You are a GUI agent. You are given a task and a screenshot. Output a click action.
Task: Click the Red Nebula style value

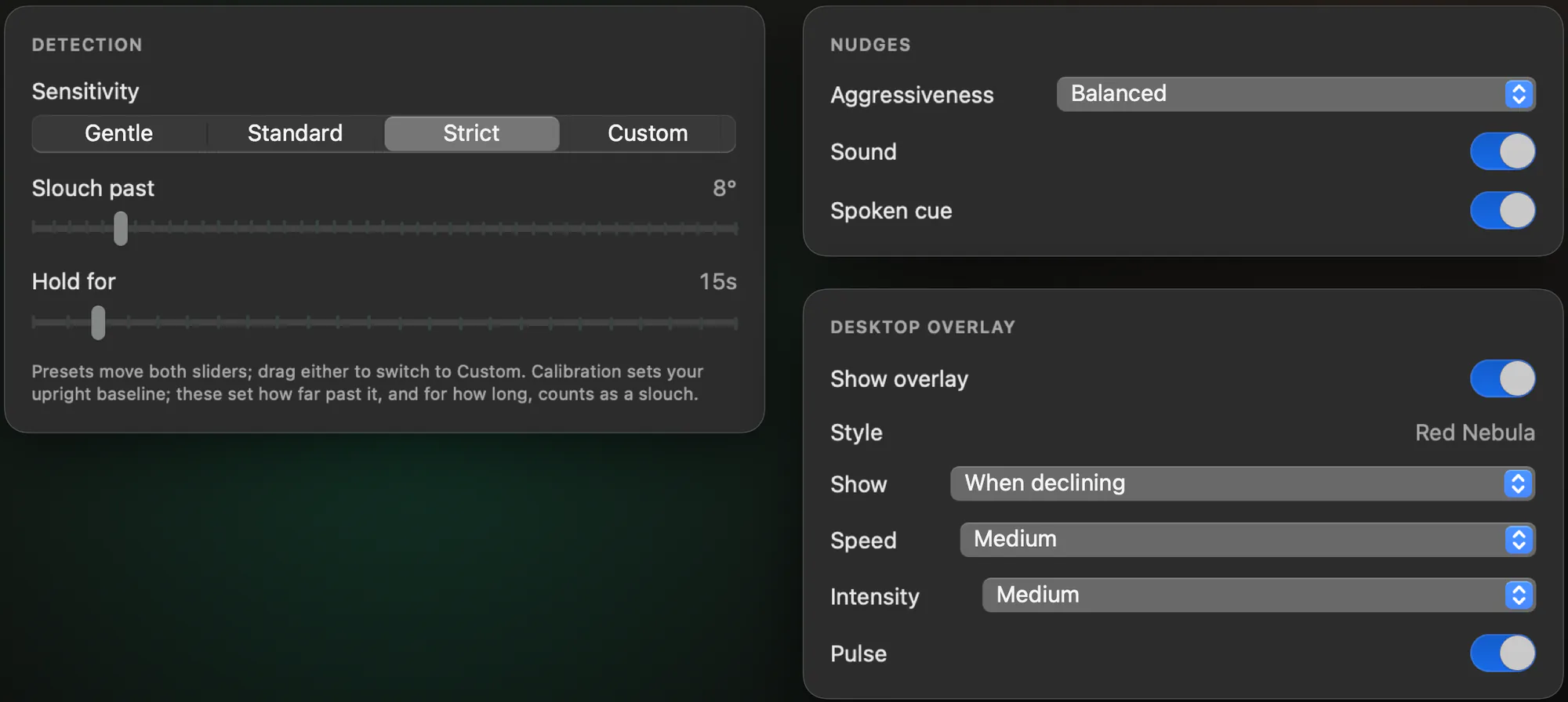click(x=1475, y=432)
